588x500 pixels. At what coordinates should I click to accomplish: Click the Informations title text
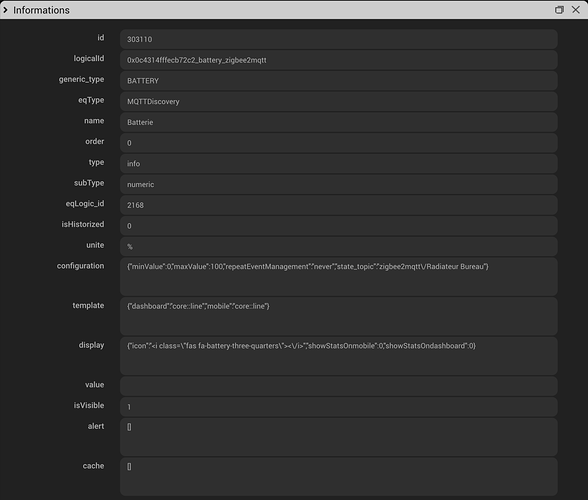41,10
